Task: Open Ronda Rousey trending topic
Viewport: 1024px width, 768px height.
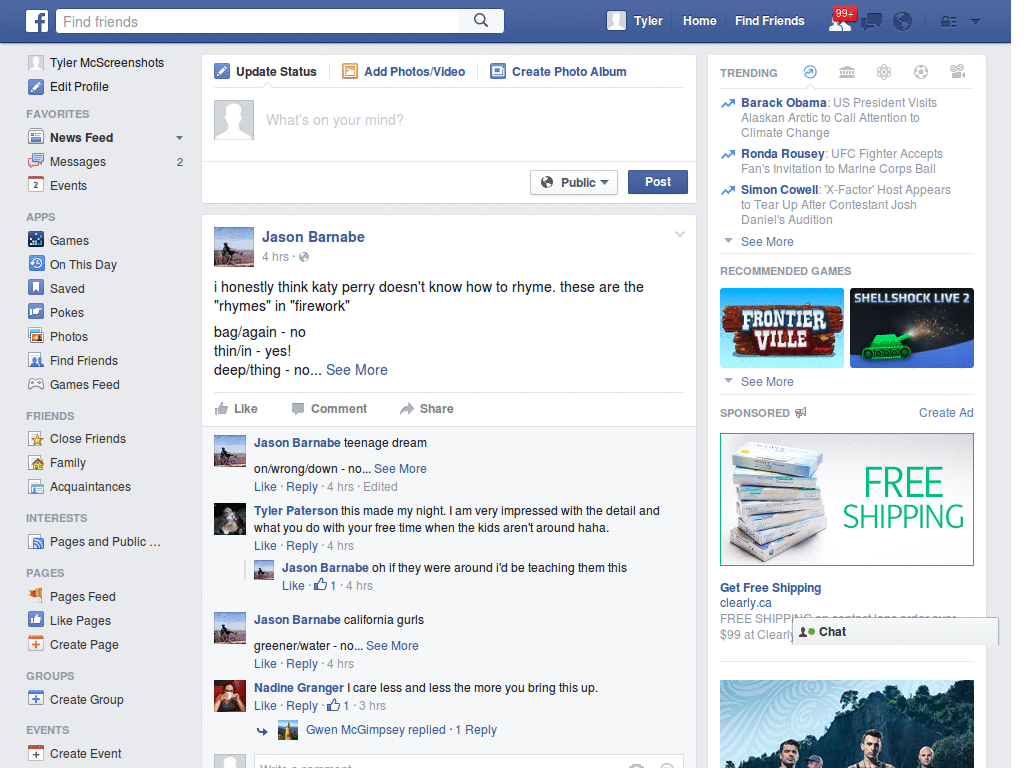Action: coord(782,153)
